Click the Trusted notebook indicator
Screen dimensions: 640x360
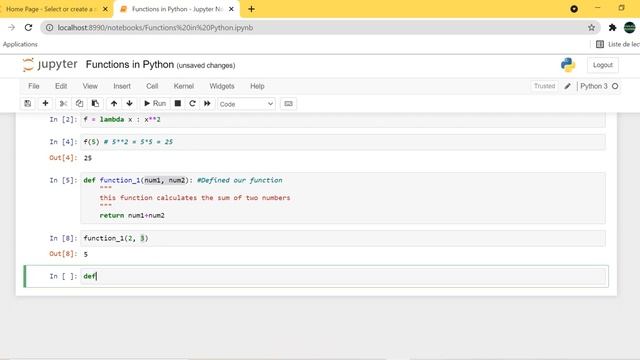coord(544,86)
